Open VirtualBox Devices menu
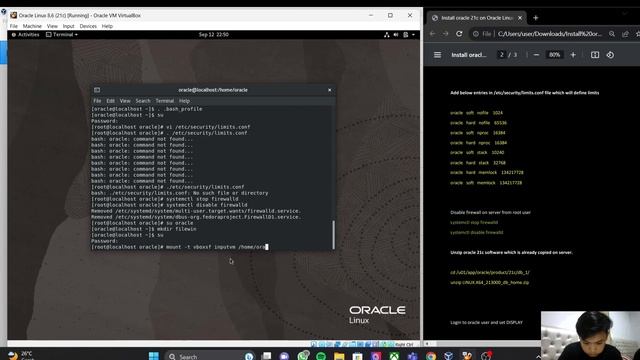 coord(88,26)
